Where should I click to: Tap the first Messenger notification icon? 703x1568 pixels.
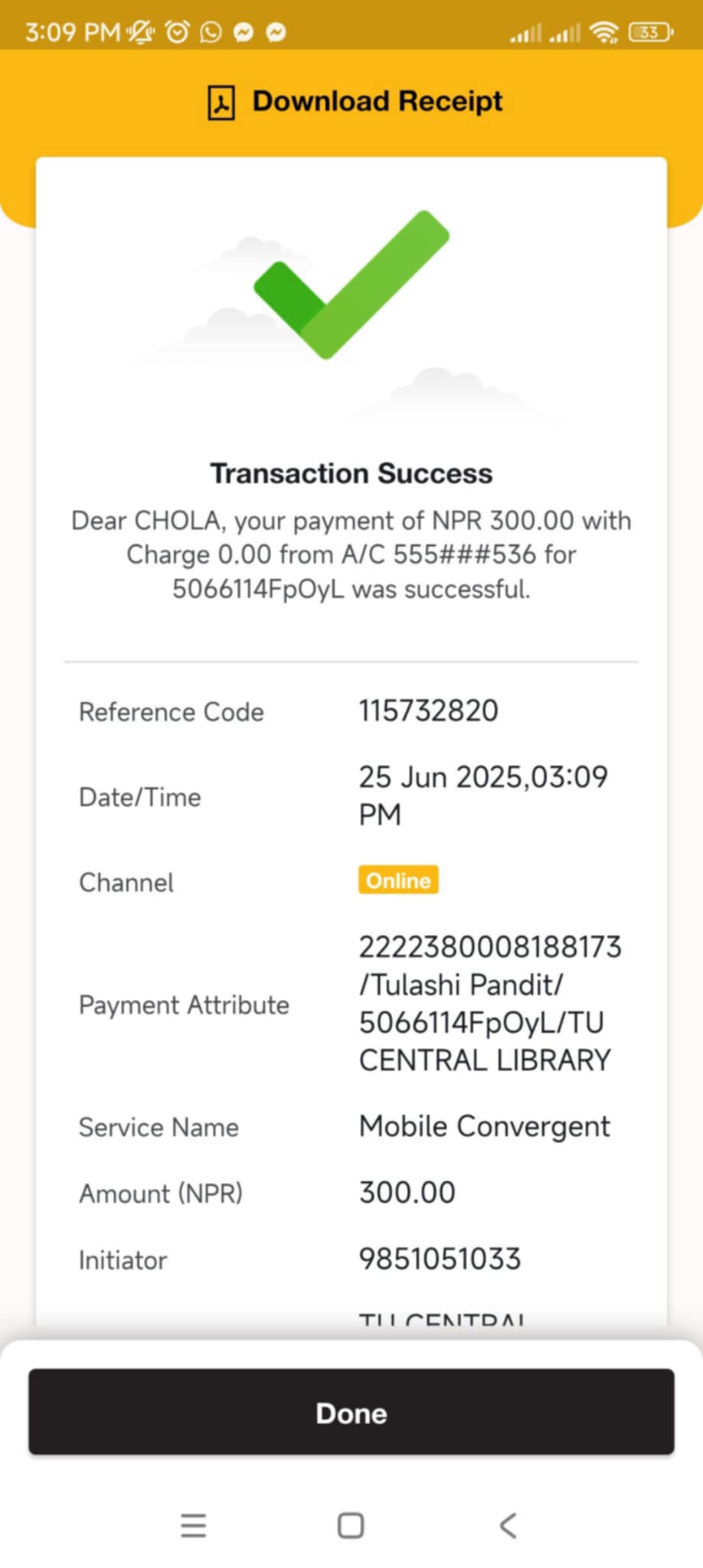(x=244, y=31)
